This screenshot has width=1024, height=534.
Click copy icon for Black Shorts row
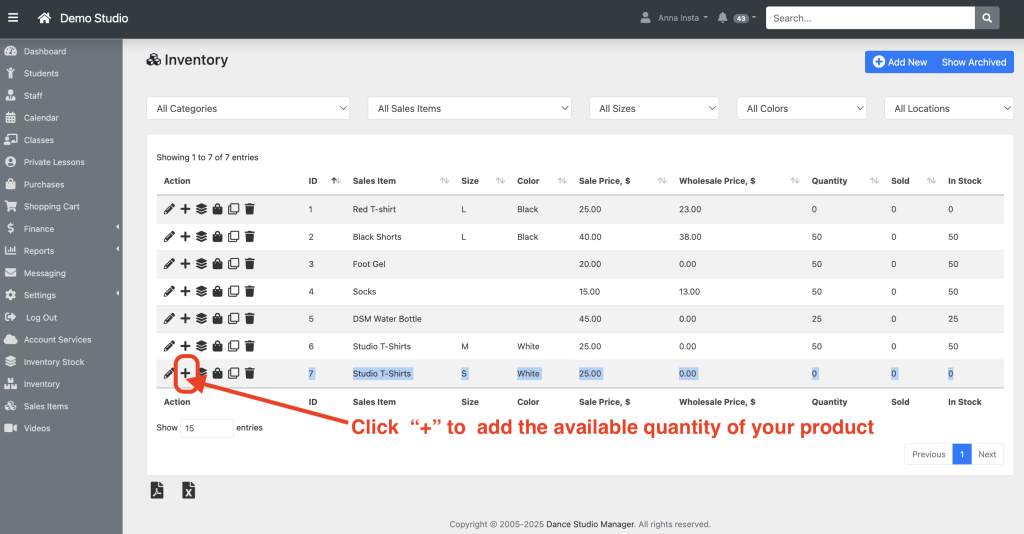[x=233, y=236]
